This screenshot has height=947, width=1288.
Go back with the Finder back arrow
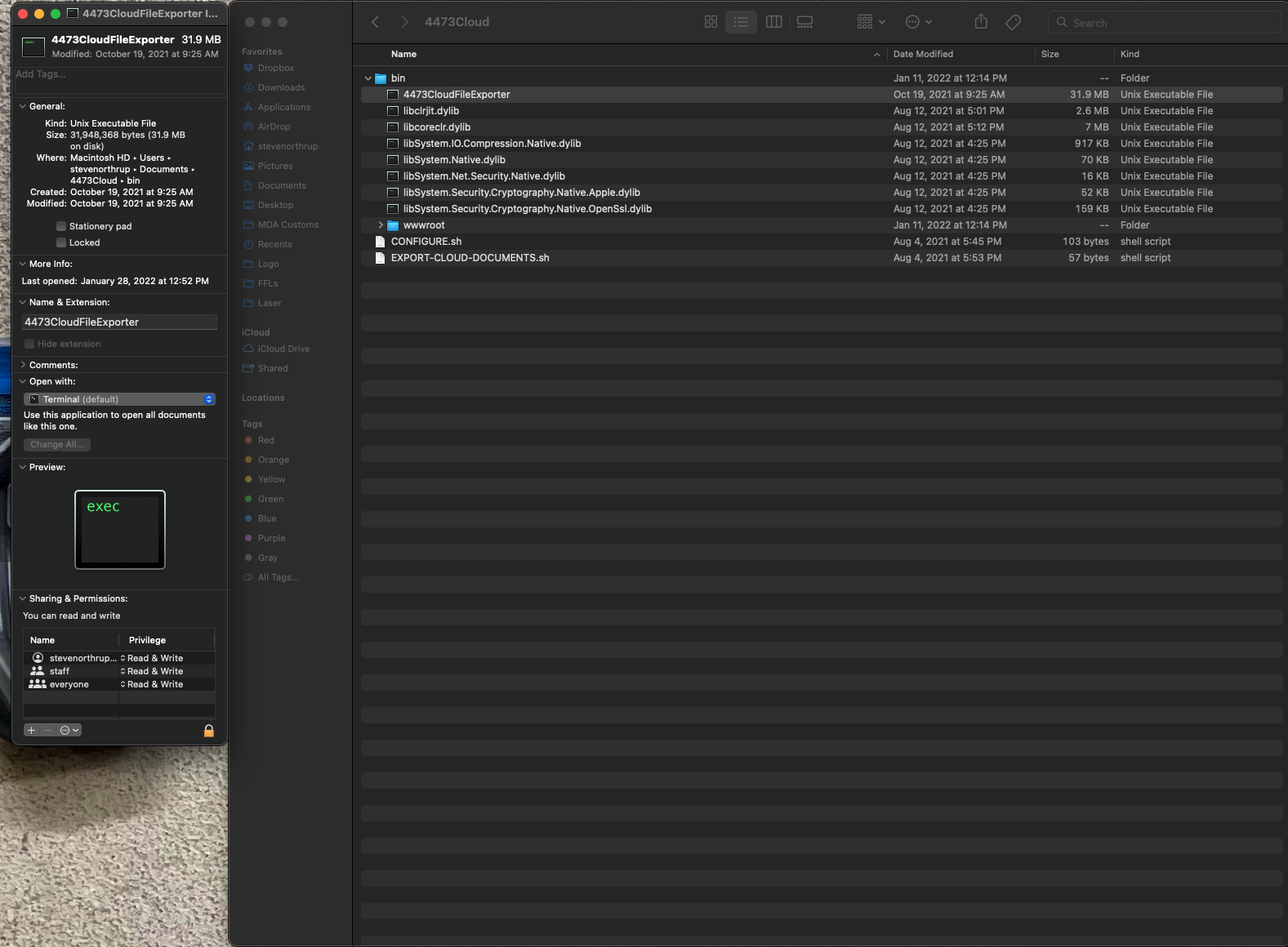click(375, 22)
